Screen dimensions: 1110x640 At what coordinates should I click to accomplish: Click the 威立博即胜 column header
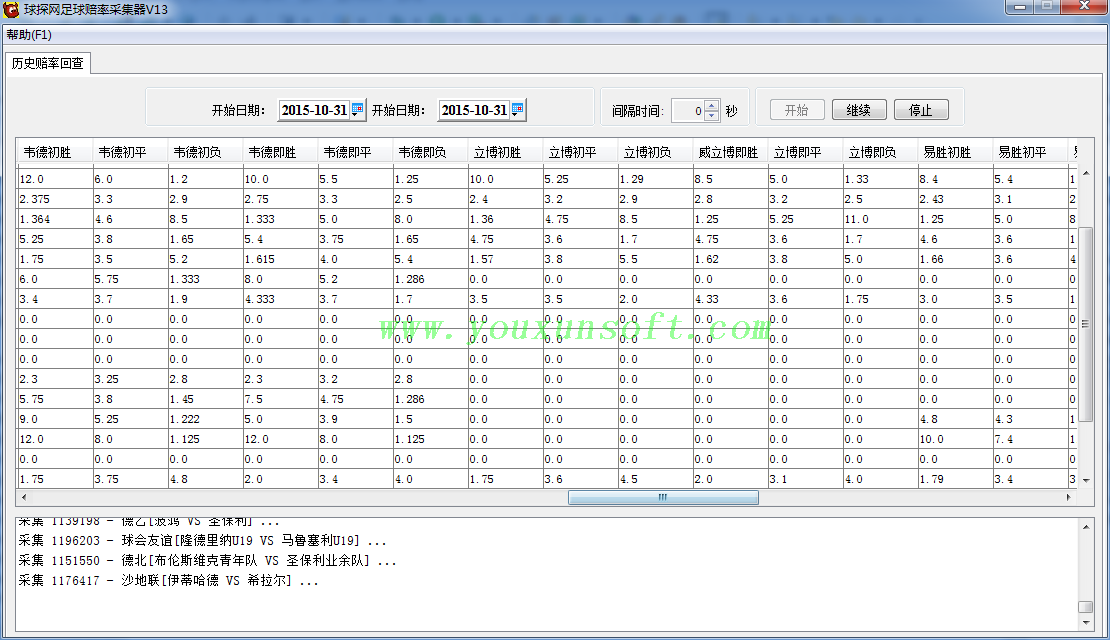click(x=727, y=153)
